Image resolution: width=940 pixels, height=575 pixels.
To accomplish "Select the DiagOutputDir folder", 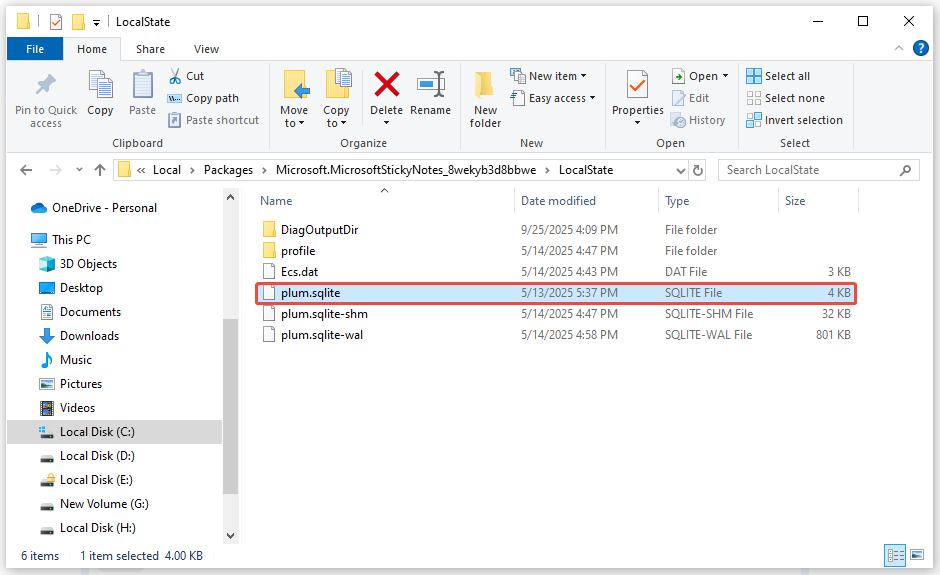I will pyautogui.click(x=319, y=230).
